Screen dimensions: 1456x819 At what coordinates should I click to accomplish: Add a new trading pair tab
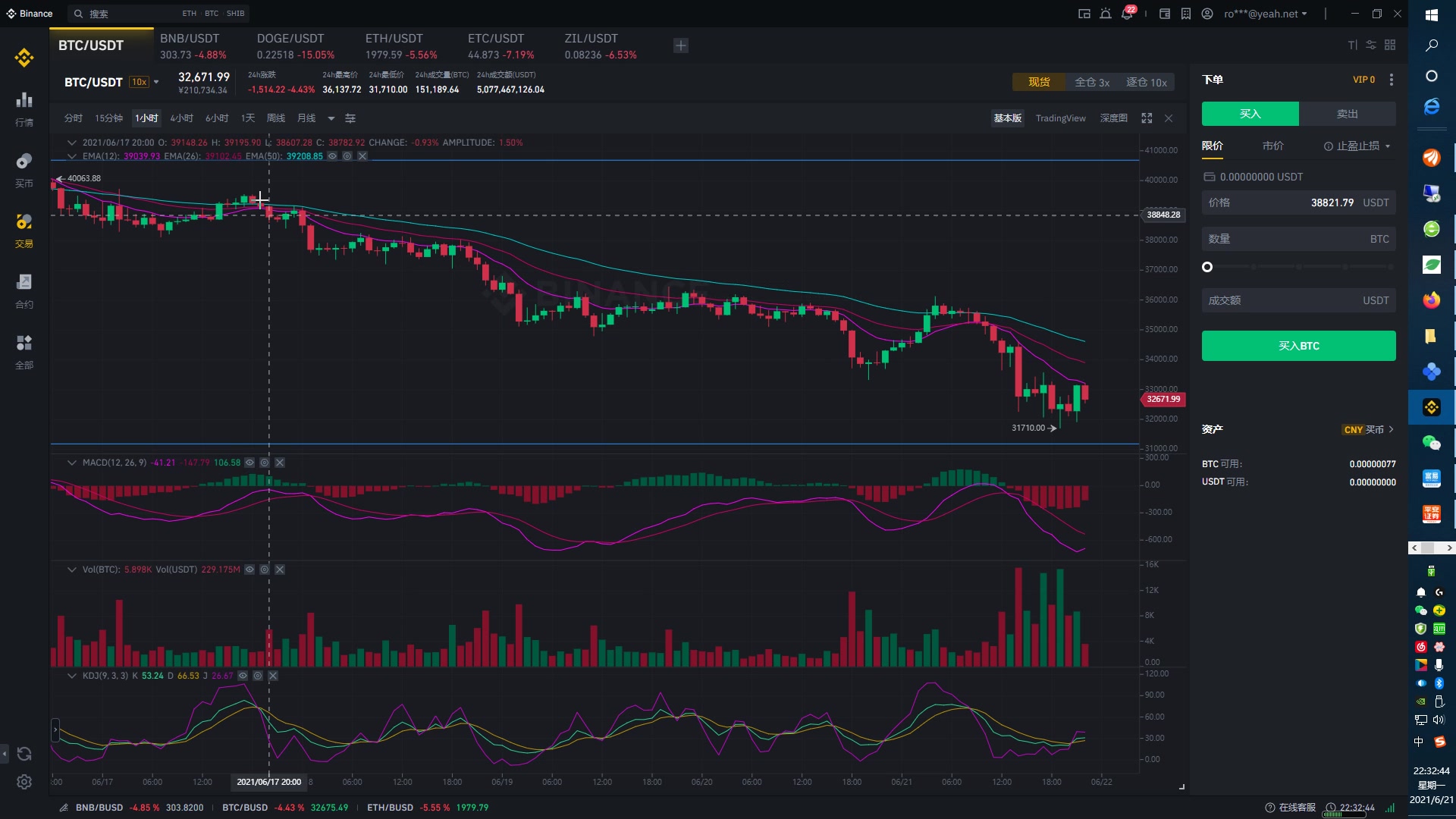coord(681,45)
